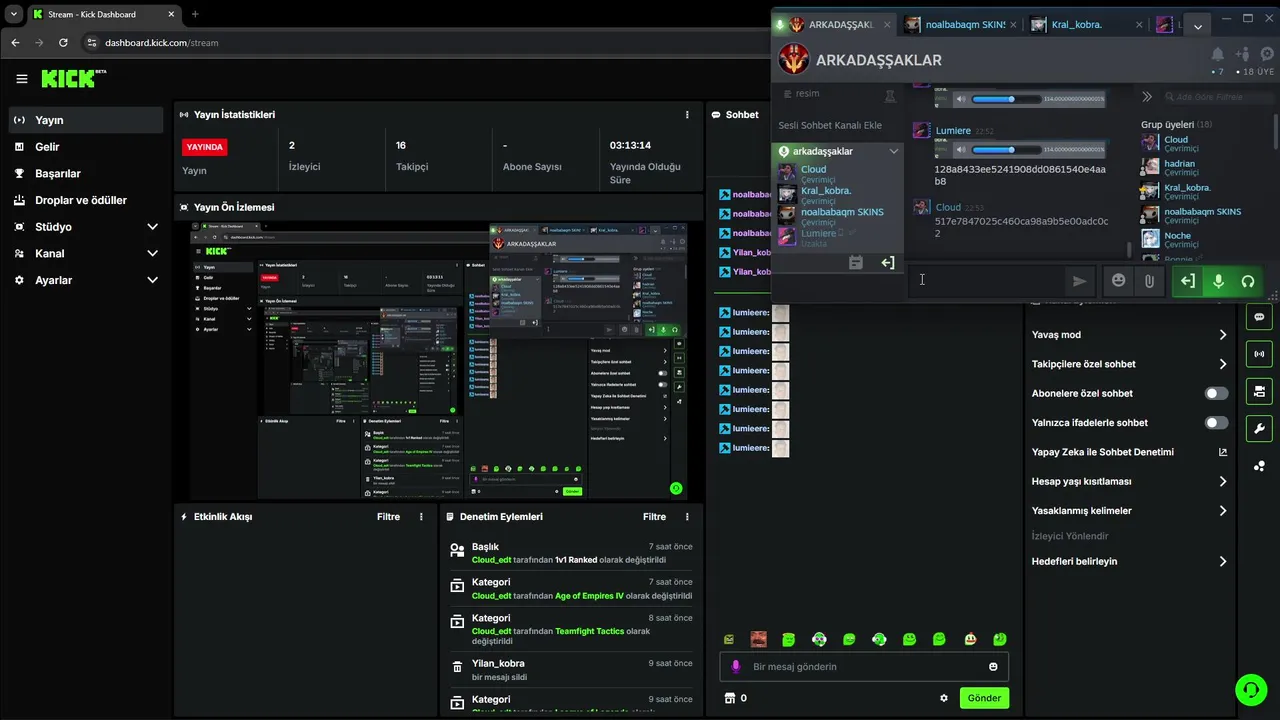Click the YAYINDA live badge
The image size is (1280, 720).
(205, 147)
